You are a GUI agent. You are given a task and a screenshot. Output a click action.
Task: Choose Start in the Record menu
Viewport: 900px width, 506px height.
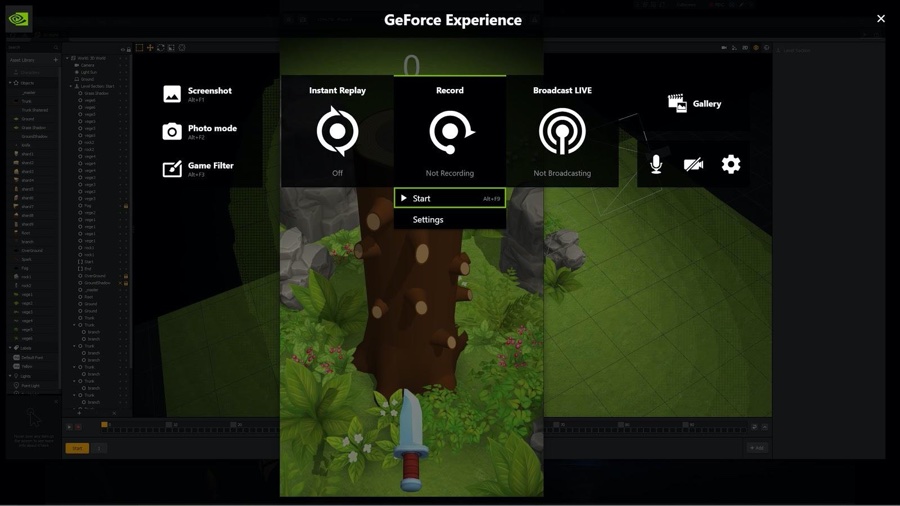click(x=450, y=198)
